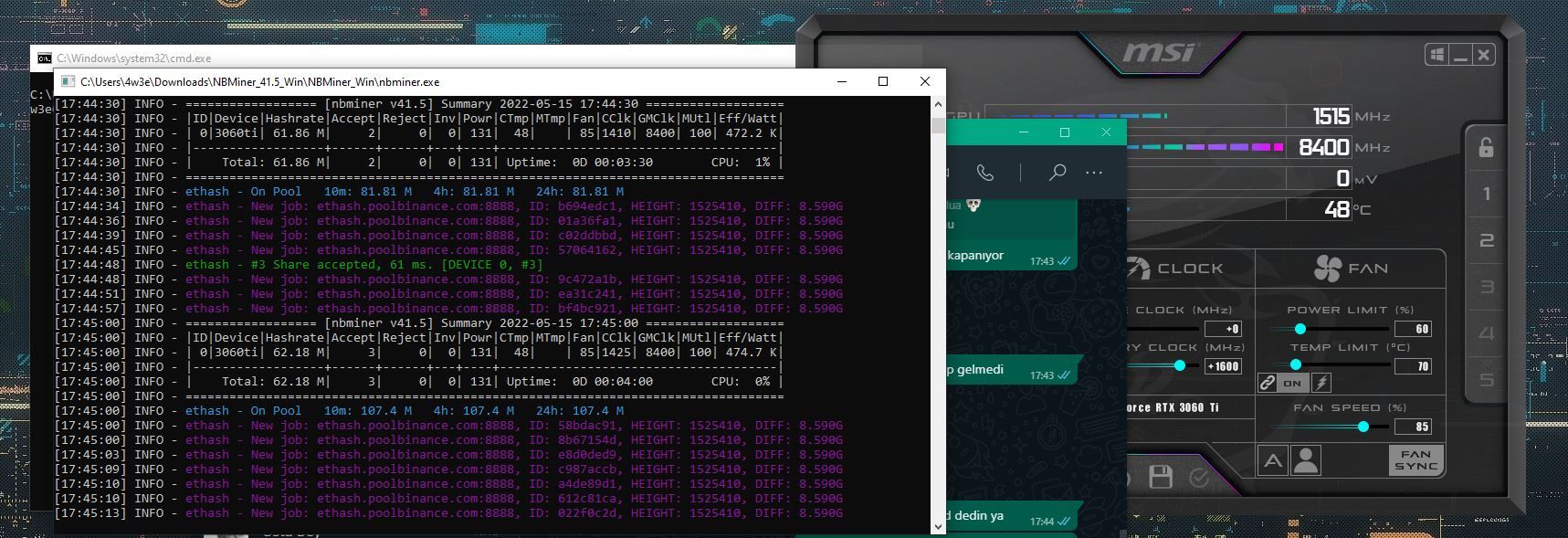Click the New job line with ID 57064162
Viewport: 1568px width, 538px height.
coord(514,250)
